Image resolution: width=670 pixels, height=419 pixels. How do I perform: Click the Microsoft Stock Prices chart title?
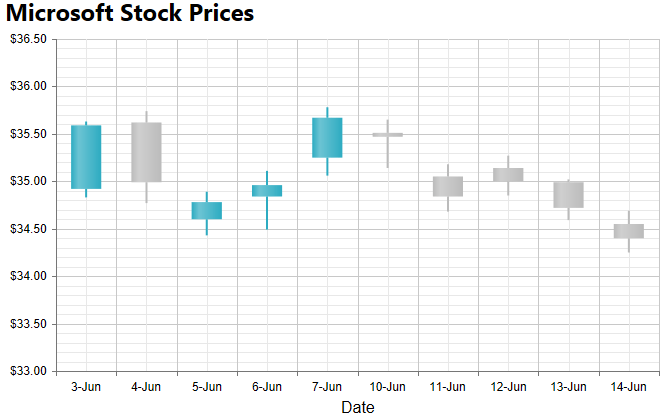point(130,14)
